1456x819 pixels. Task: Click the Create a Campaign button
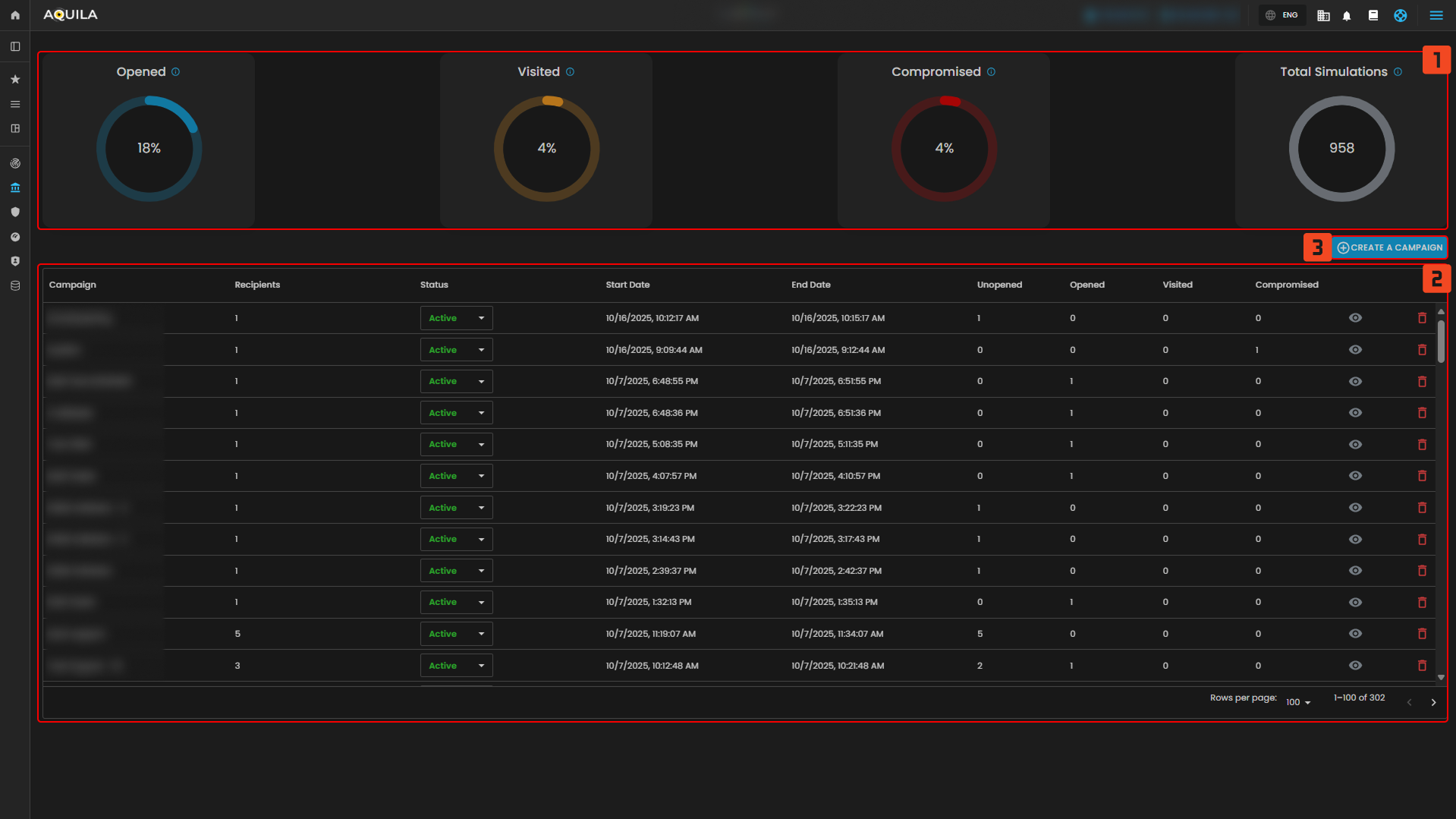(x=1389, y=247)
